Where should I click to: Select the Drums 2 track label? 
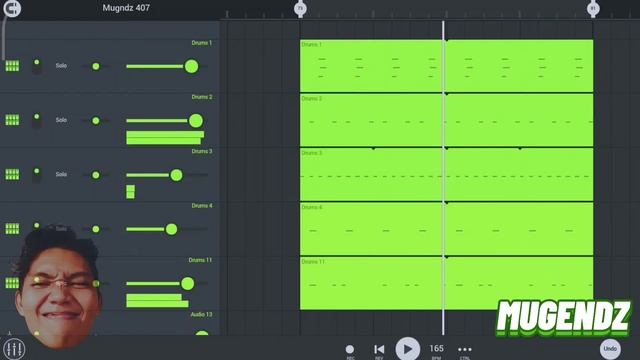point(202,97)
